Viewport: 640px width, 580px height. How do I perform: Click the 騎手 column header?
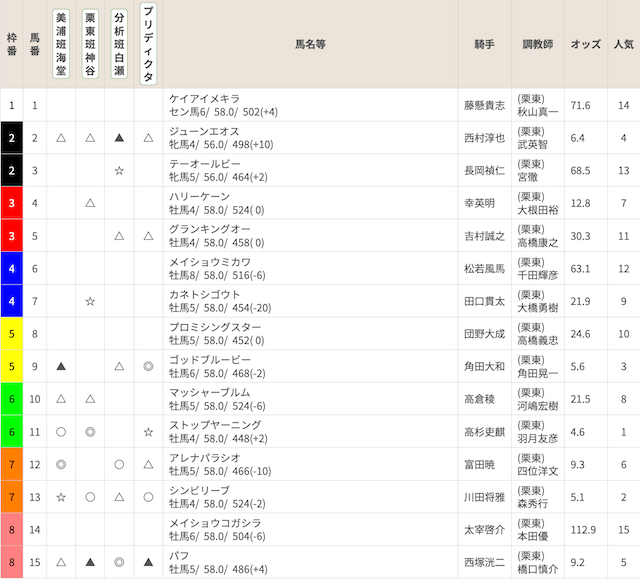[x=484, y=44]
